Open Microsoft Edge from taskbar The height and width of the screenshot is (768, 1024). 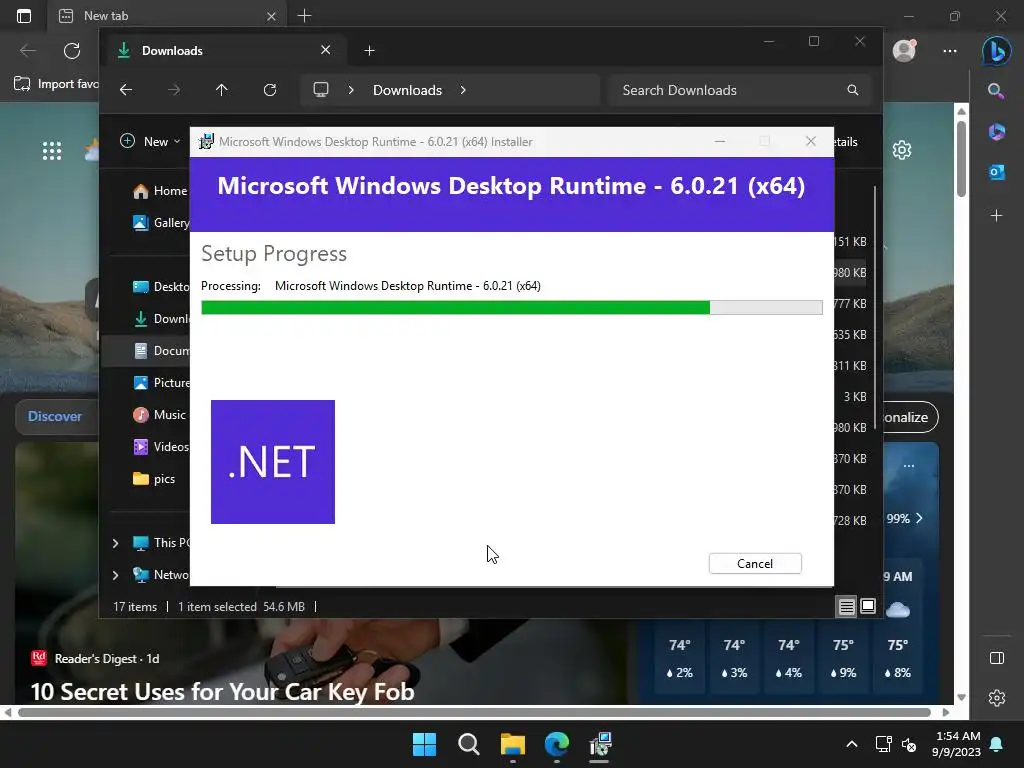(x=556, y=744)
